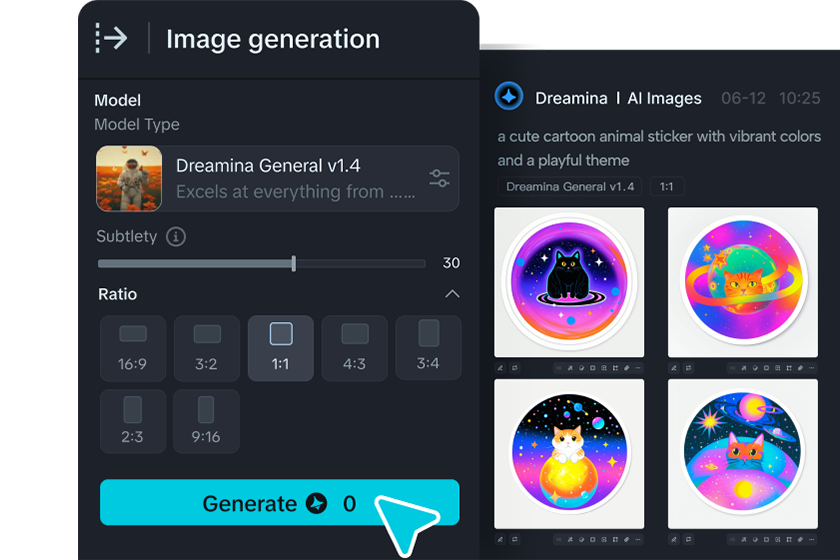Click HD upscale icon under glasses cat image
The width and height of the screenshot is (840, 560).
[732, 539]
